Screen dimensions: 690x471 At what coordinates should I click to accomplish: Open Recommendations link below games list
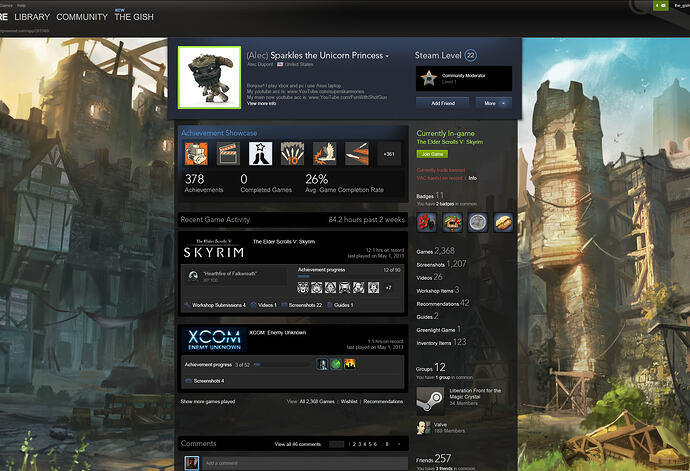(383, 402)
